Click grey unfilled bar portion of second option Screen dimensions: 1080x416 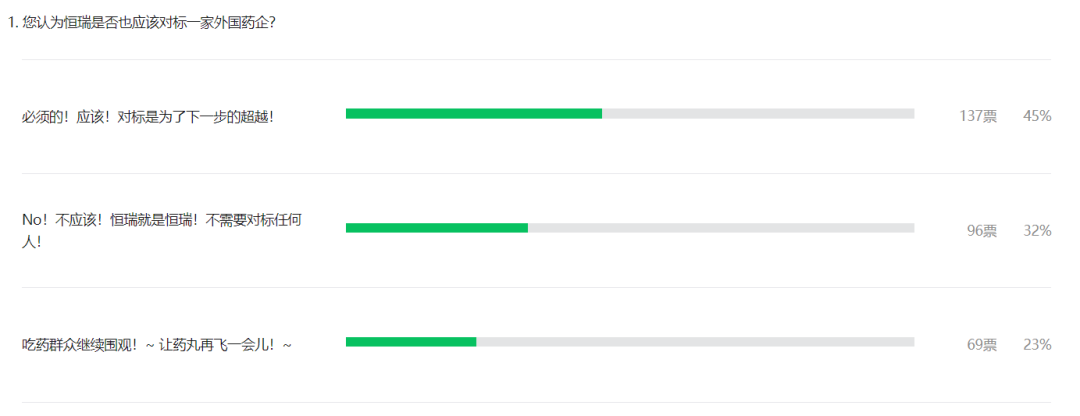pyautogui.click(x=721, y=228)
